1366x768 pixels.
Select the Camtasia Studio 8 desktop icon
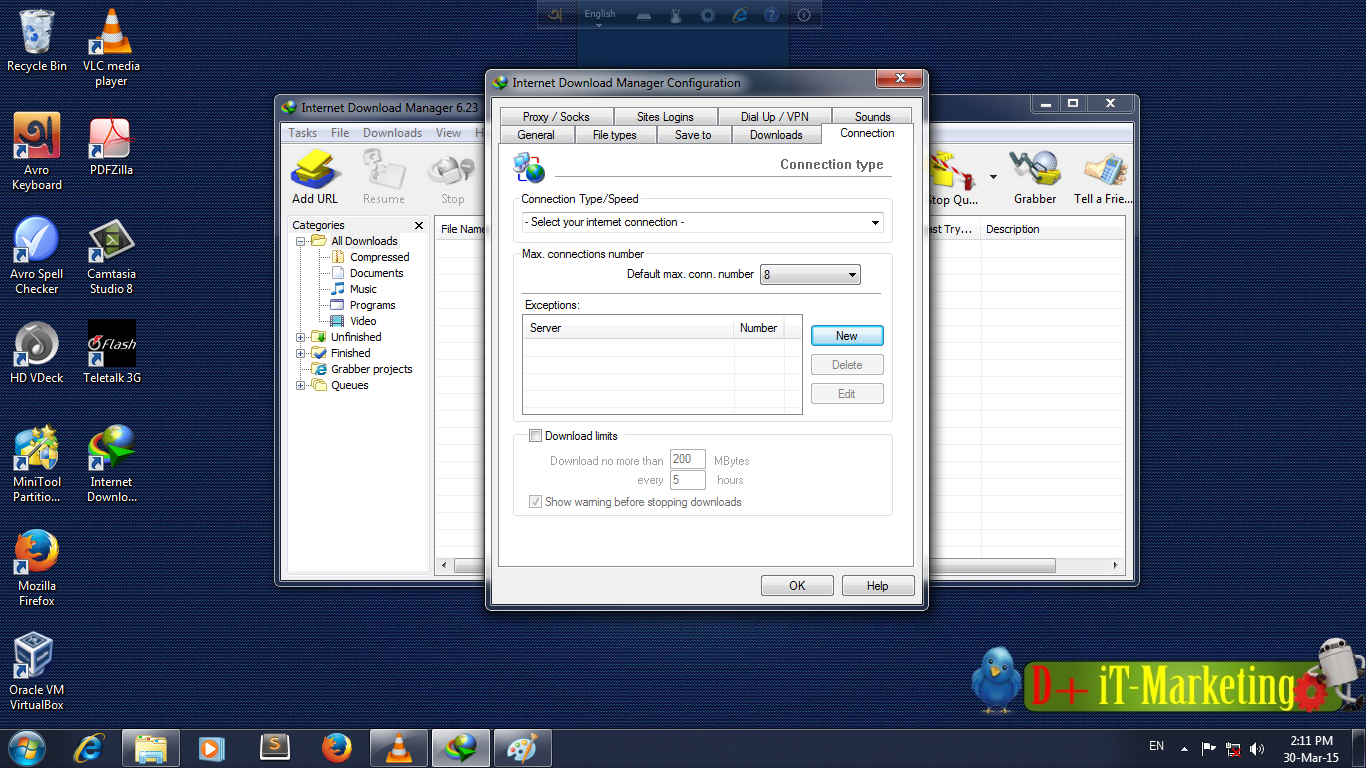coord(111,256)
